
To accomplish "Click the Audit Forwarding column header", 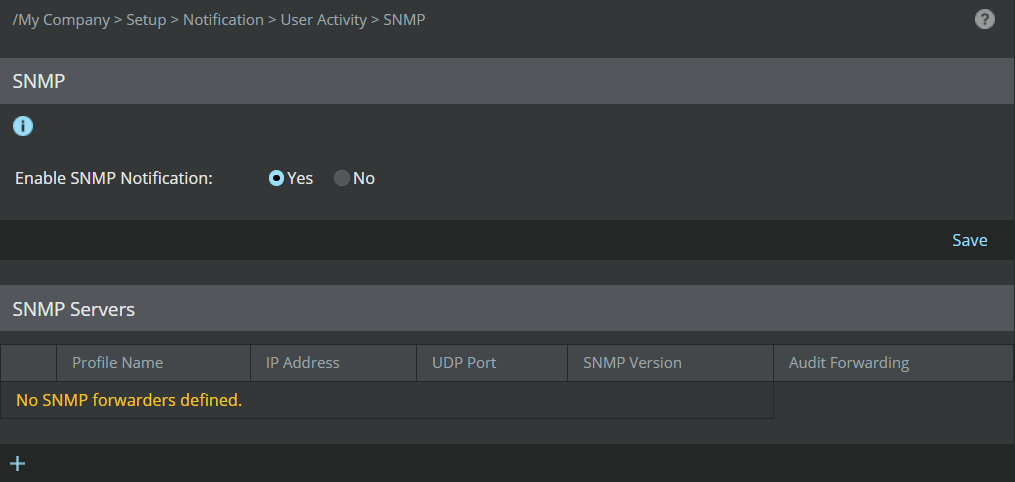I will 894,363.
